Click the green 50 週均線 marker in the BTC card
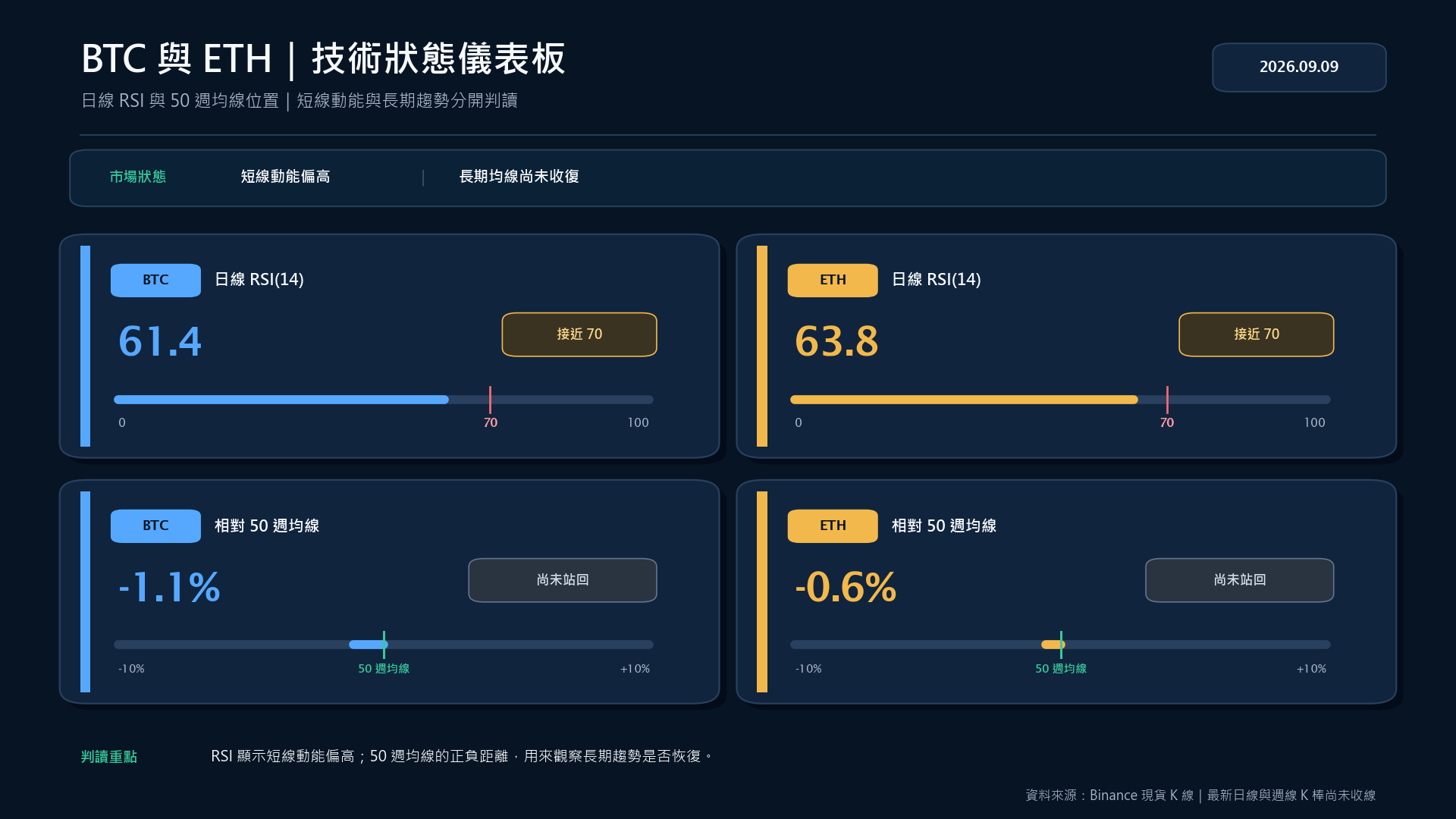Screen dimensions: 1456x819 [x=384, y=645]
